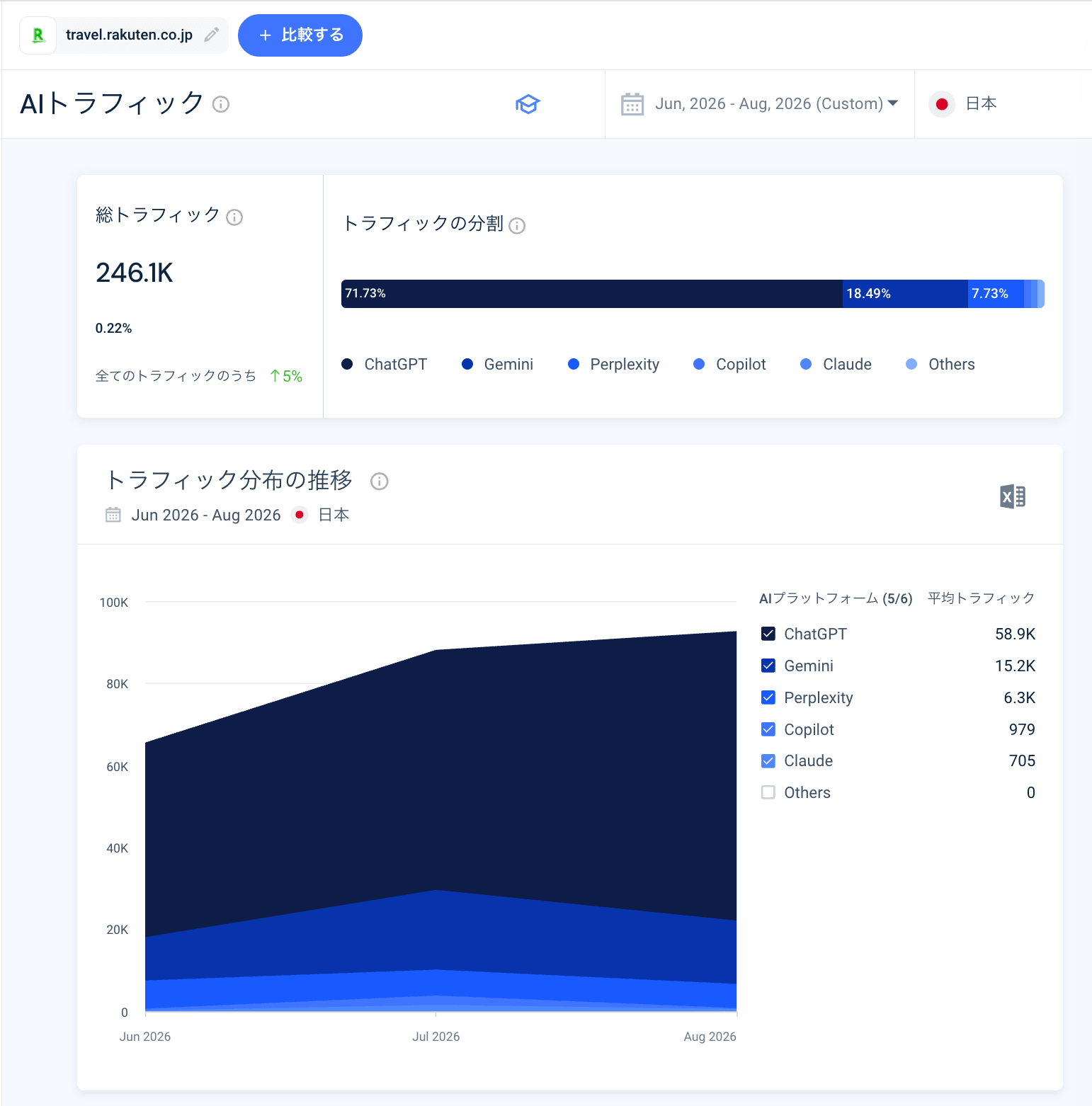Click the 71.73% ChatGPT bar segment
The width and height of the screenshot is (1092, 1106).
pos(591,294)
